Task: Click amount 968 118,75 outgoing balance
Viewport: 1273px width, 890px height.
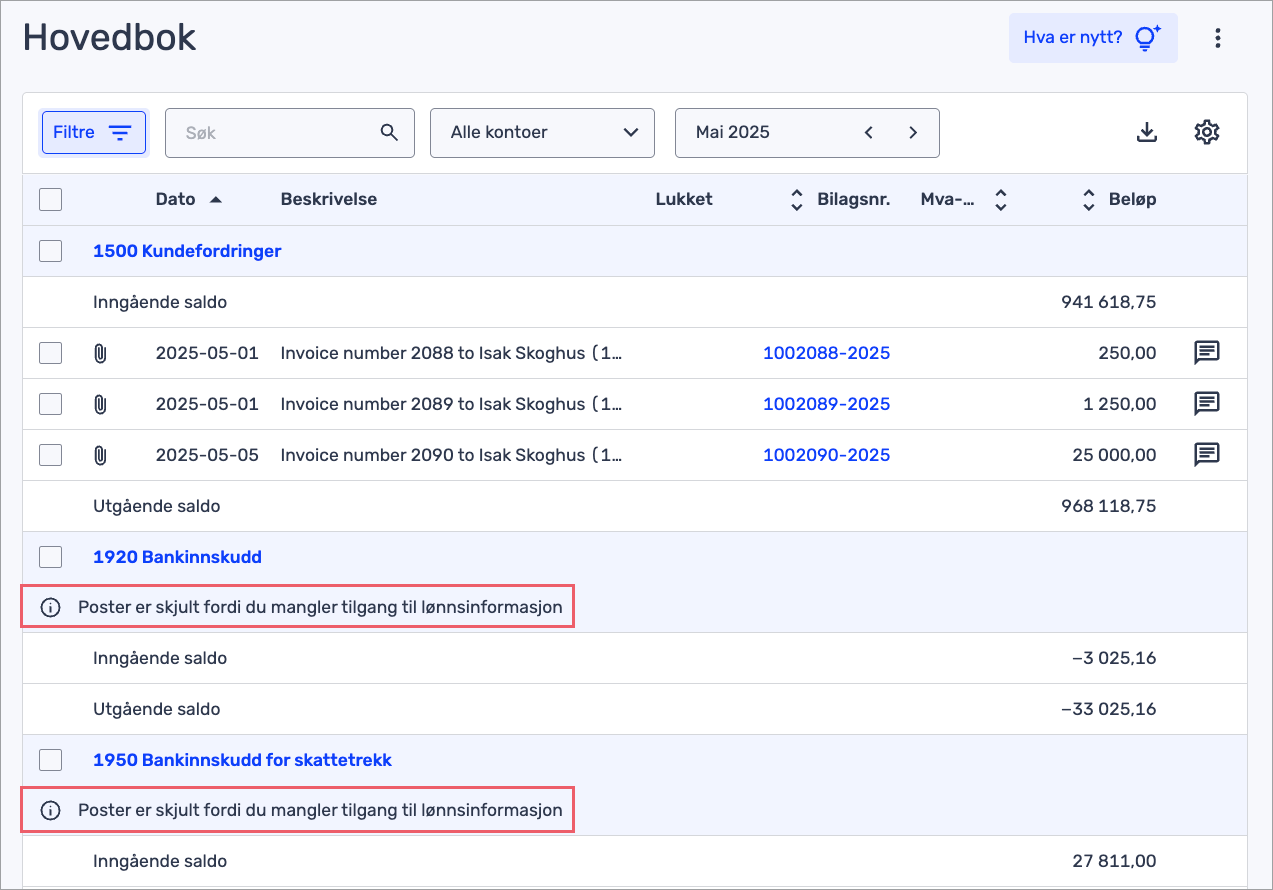Action: [x=1108, y=506]
